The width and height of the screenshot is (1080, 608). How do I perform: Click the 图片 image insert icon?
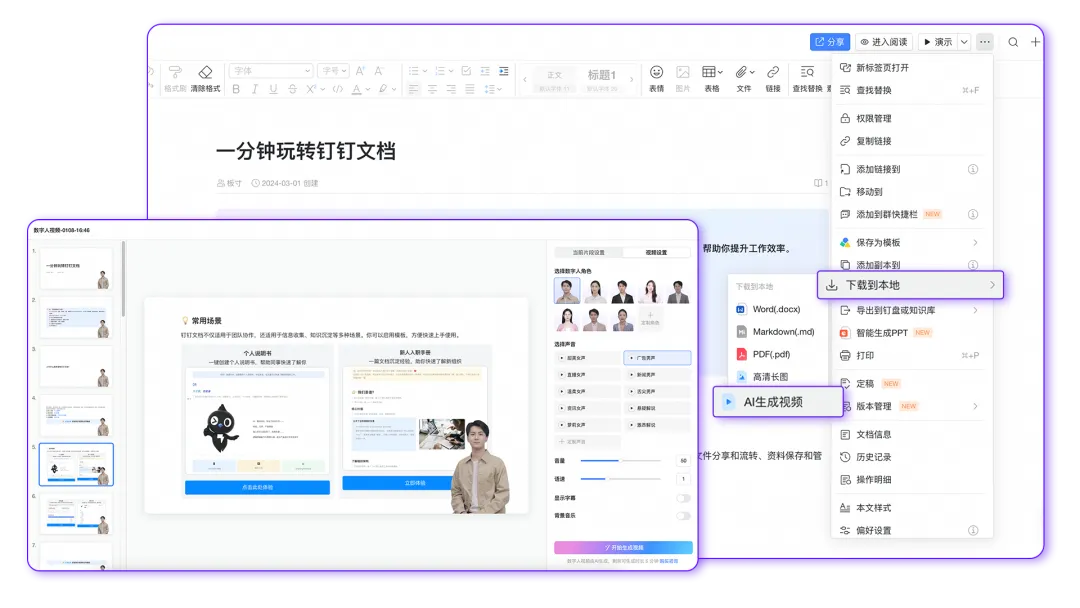click(683, 72)
